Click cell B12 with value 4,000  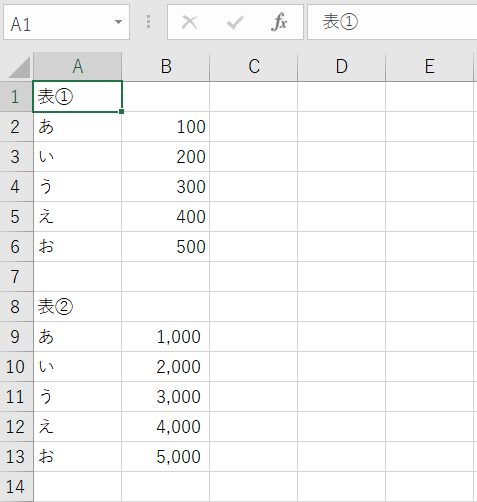(x=166, y=427)
